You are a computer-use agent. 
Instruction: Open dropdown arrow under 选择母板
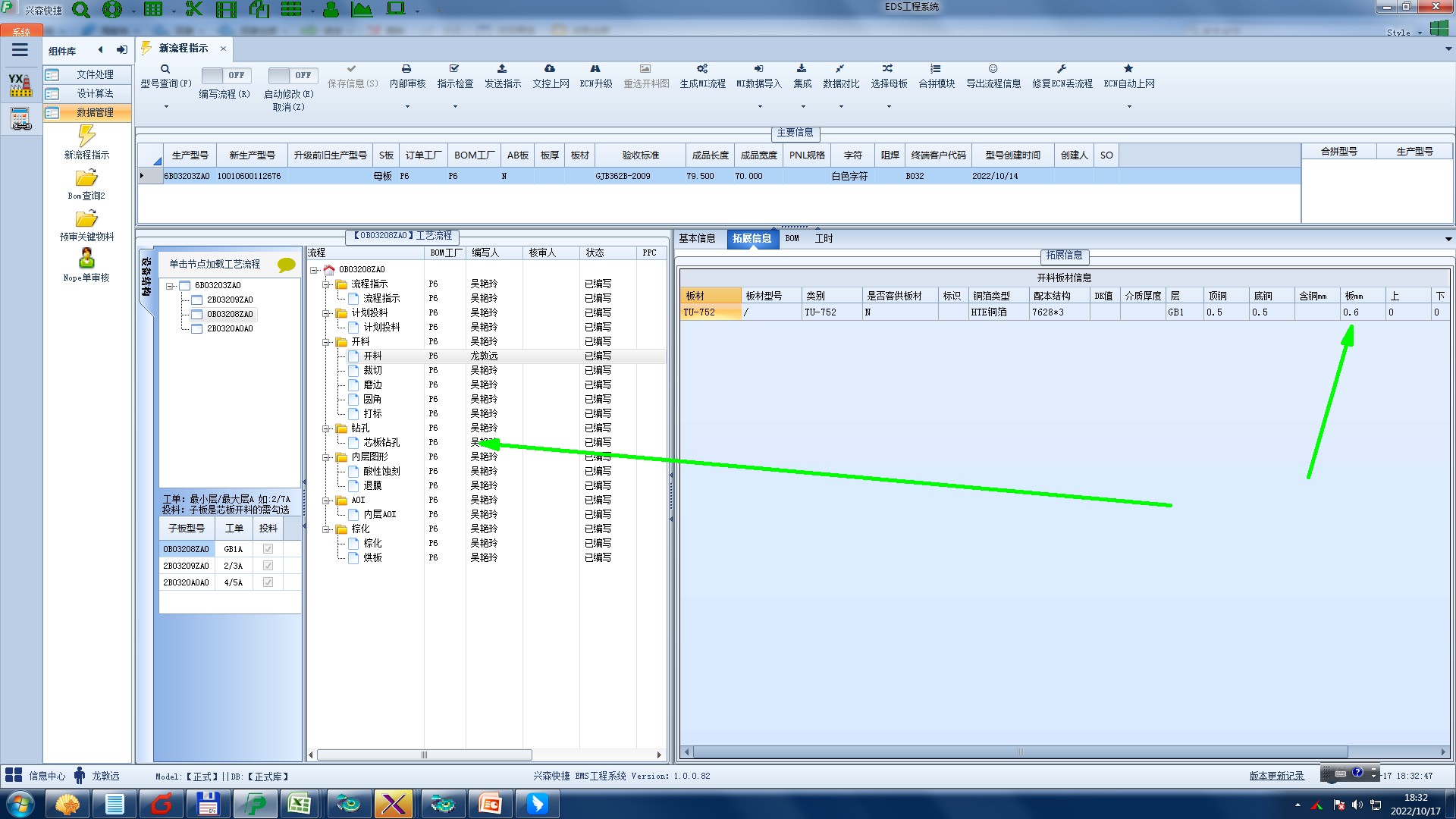(x=889, y=106)
